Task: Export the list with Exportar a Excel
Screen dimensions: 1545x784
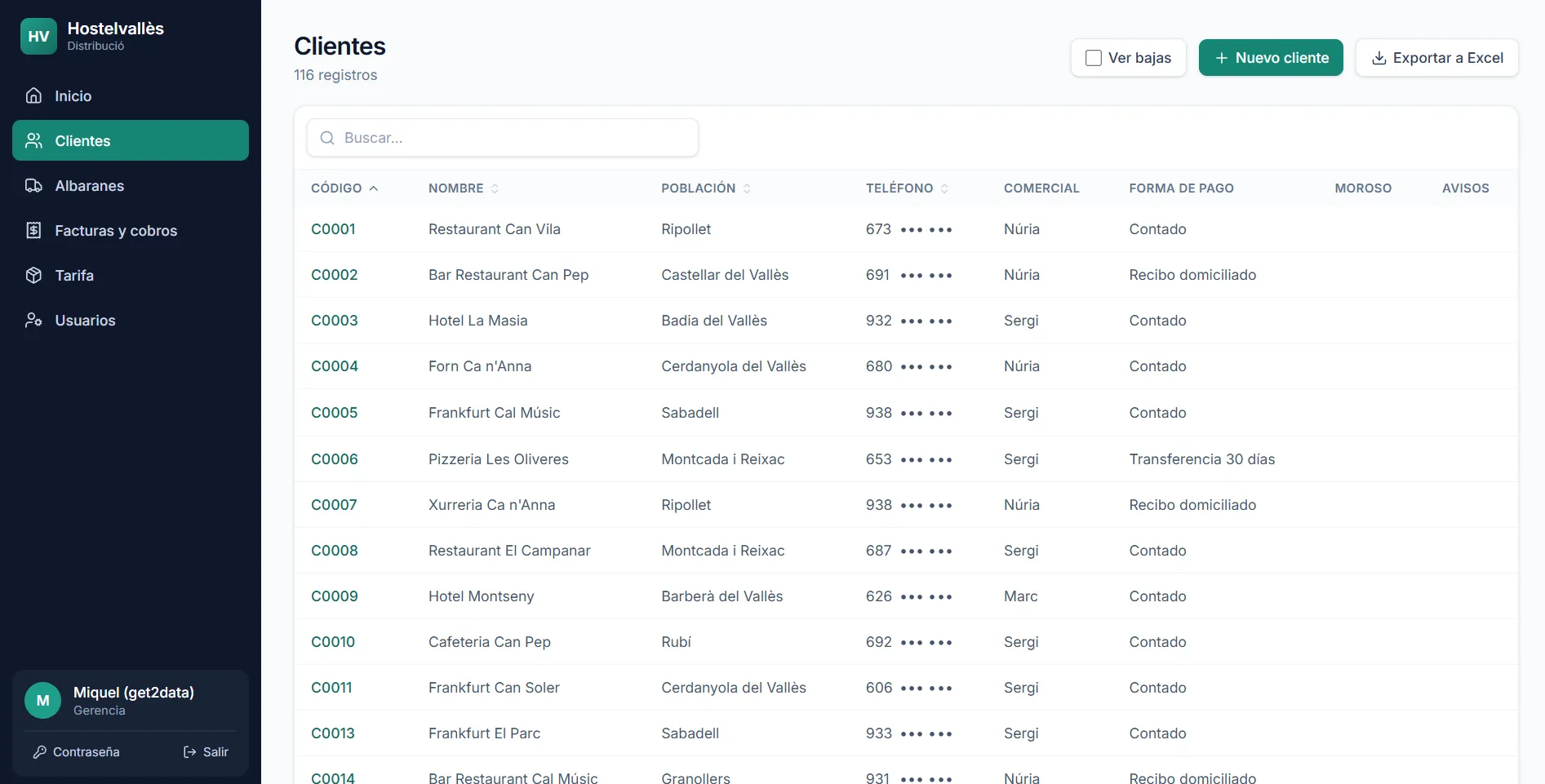Action: coord(1436,58)
